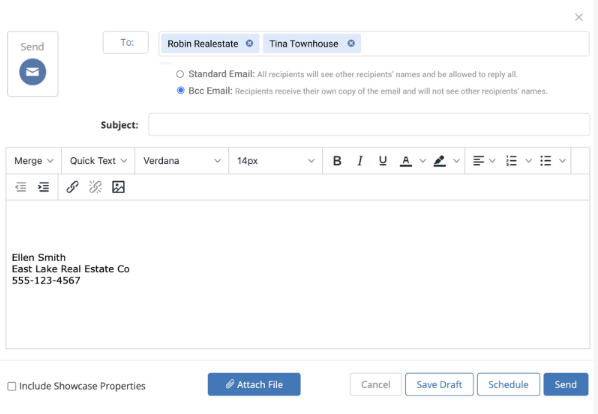The height and width of the screenshot is (414, 598).
Task: Select the Bcc Email radio option
Action: click(x=180, y=91)
